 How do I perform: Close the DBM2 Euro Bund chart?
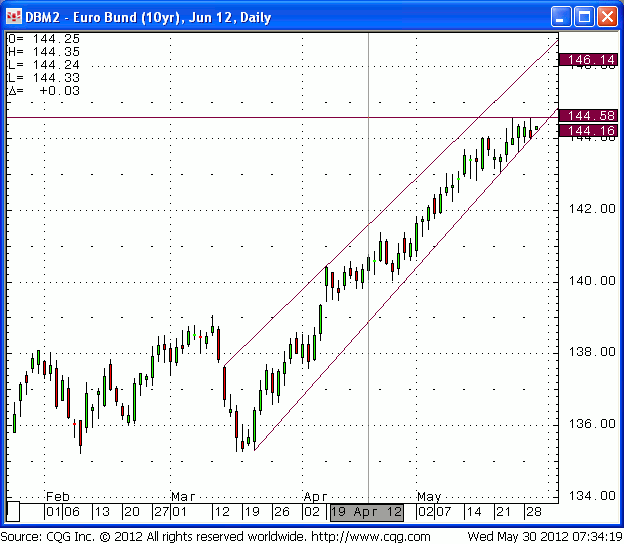608,17
